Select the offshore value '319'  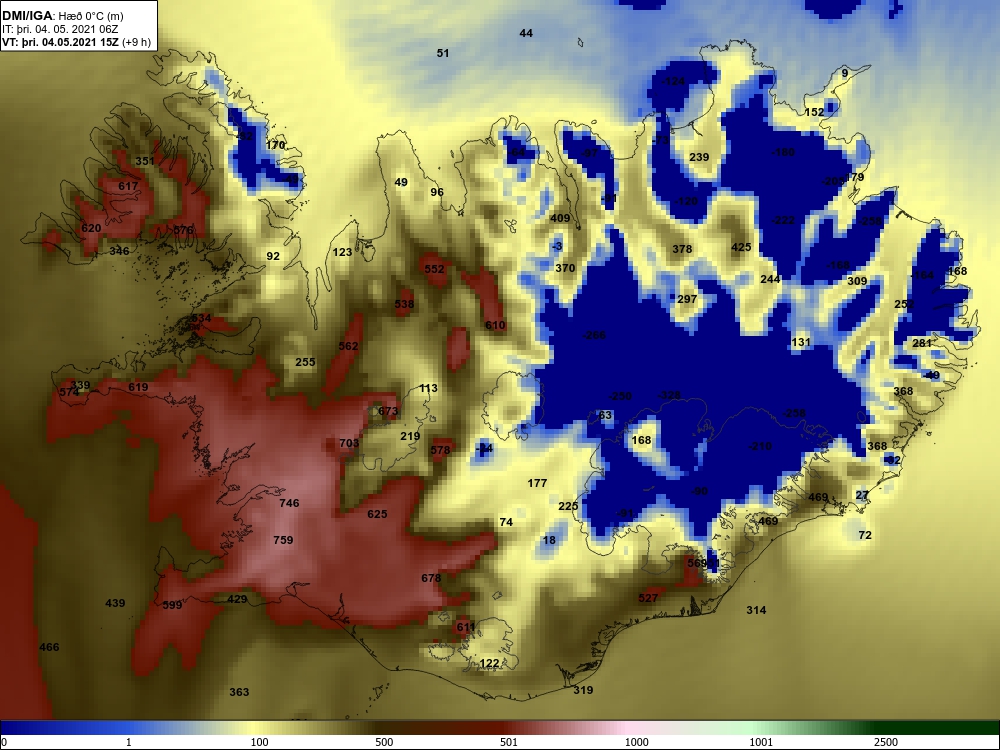[x=583, y=690]
